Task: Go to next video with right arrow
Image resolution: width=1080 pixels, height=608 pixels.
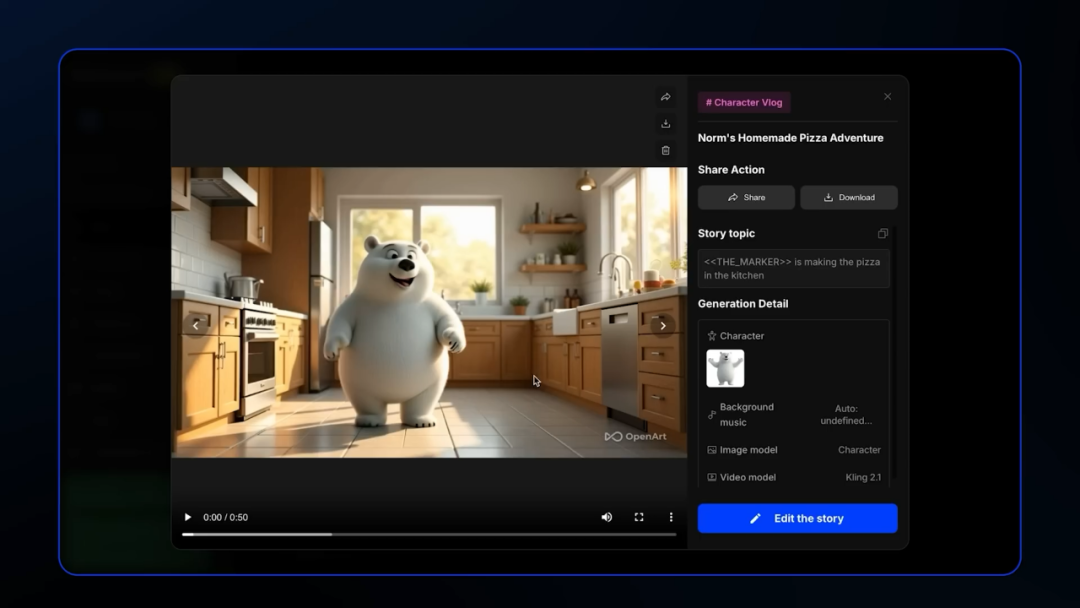Action: (x=662, y=325)
